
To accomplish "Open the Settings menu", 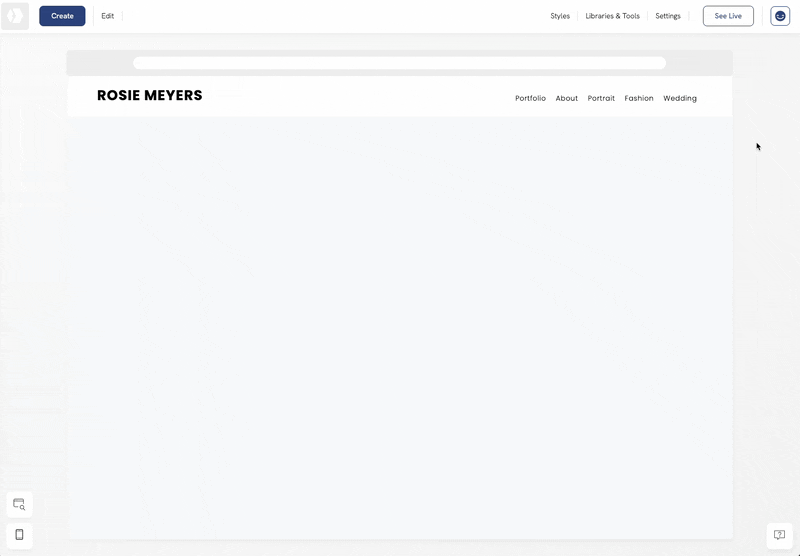I will pyautogui.click(x=668, y=16).
